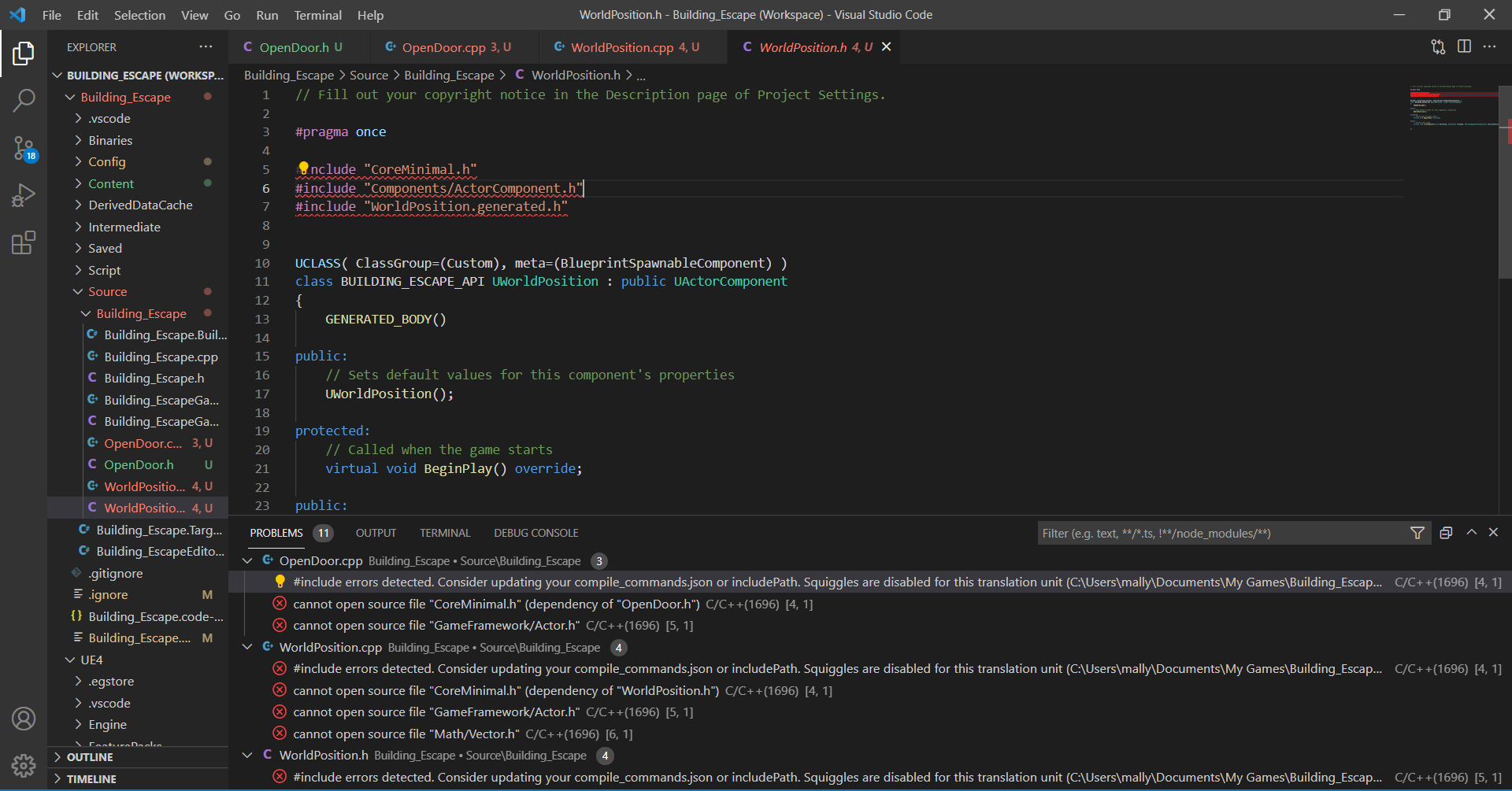The width and height of the screenshot is (1512, 791).
Task: Expand the OUTLINE section
Action: pos(89,757)
